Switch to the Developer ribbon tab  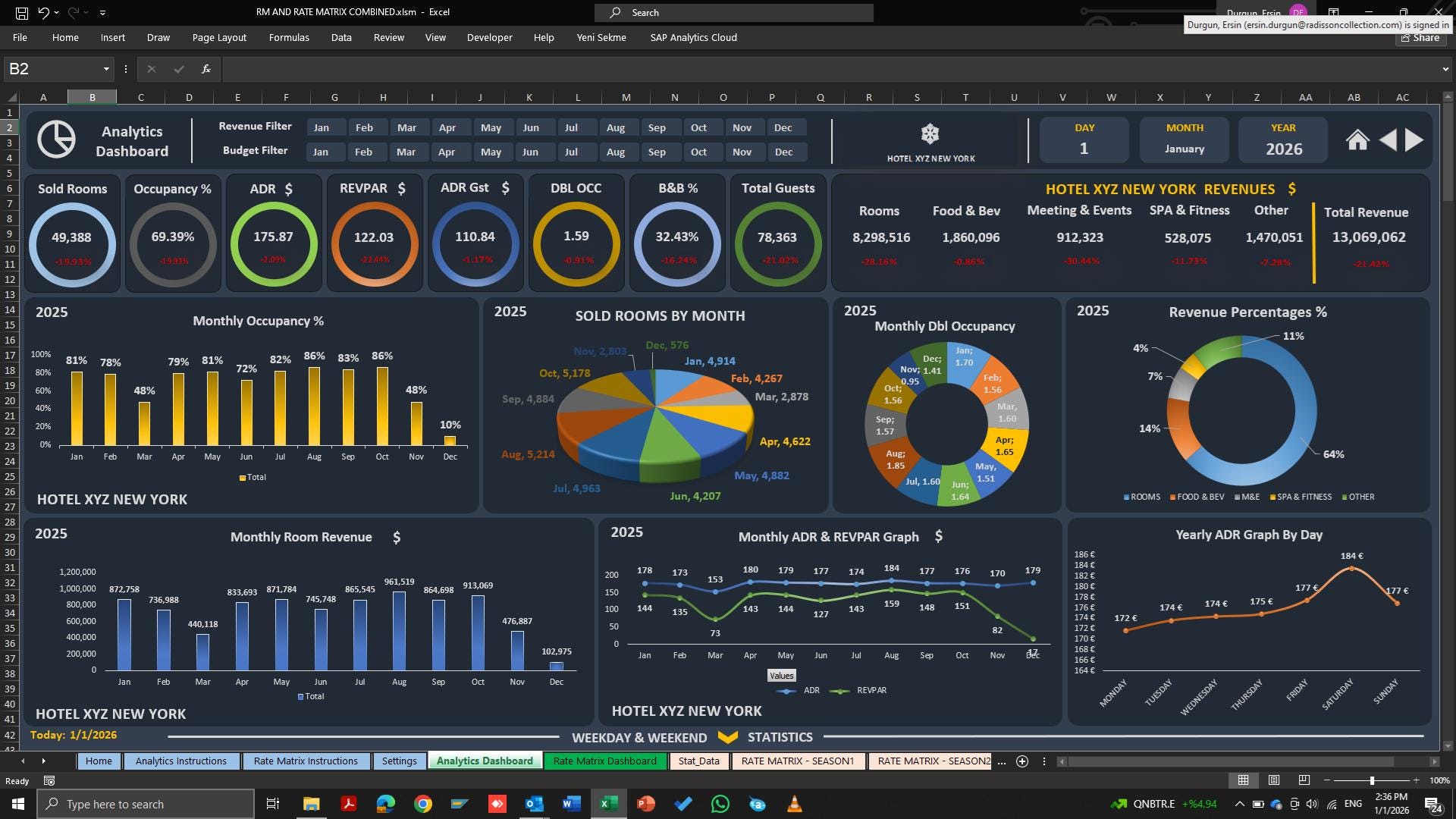[x=489, y=37]
